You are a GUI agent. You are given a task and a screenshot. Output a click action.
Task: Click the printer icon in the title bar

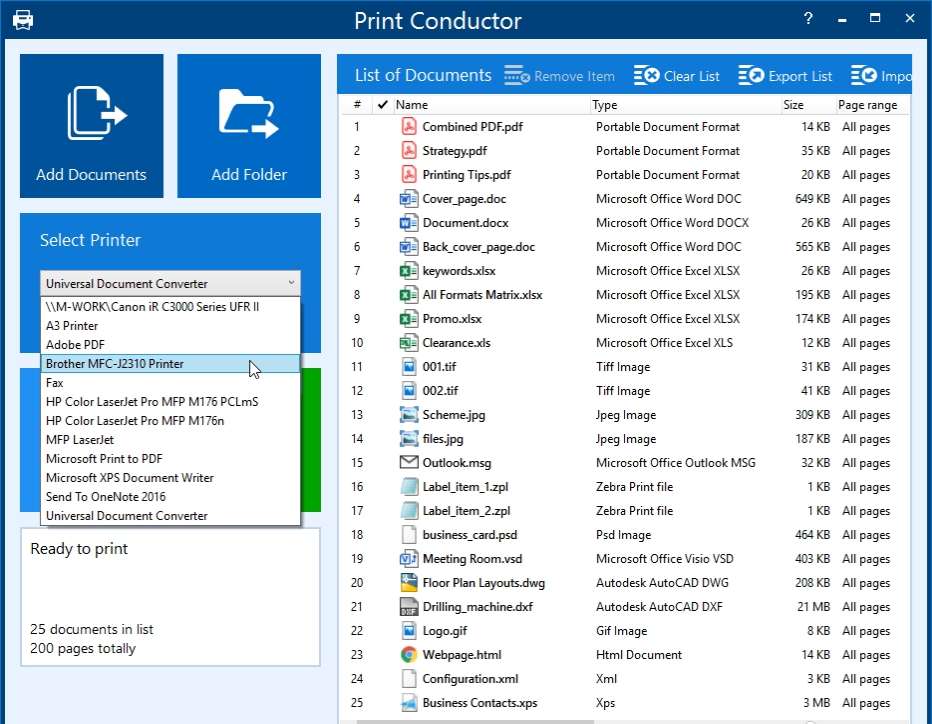tap(23, 19)
